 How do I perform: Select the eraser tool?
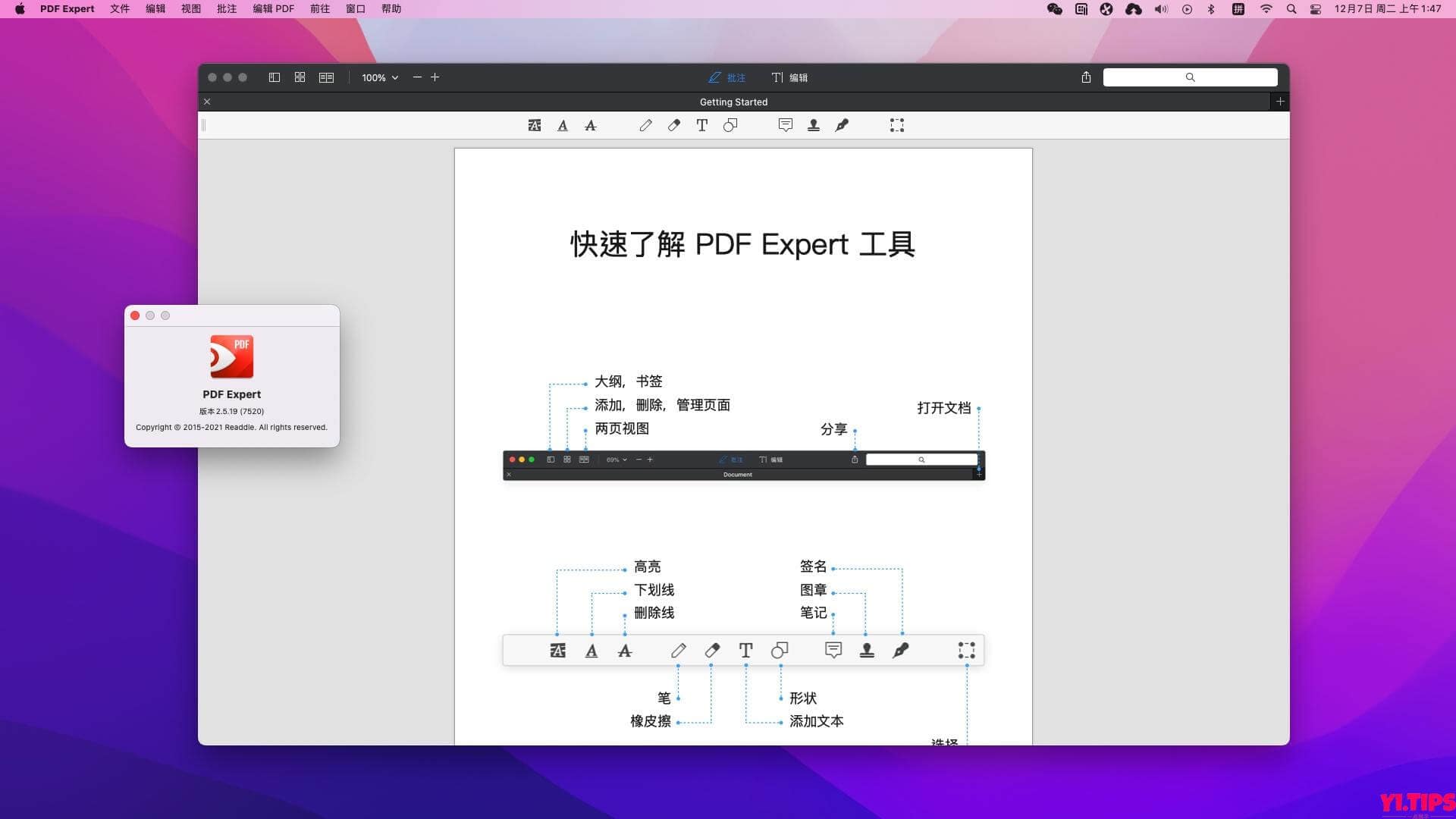[673, 125]
